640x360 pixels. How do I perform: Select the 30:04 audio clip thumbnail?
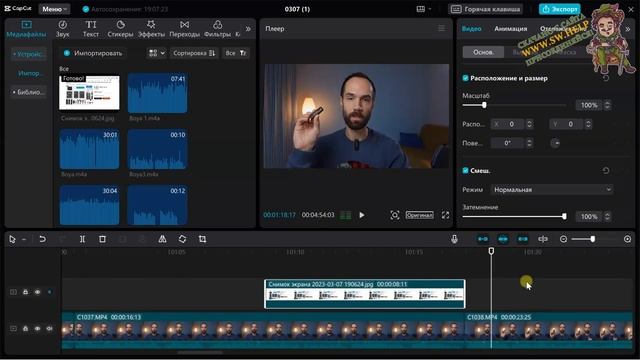click(89, 205)
